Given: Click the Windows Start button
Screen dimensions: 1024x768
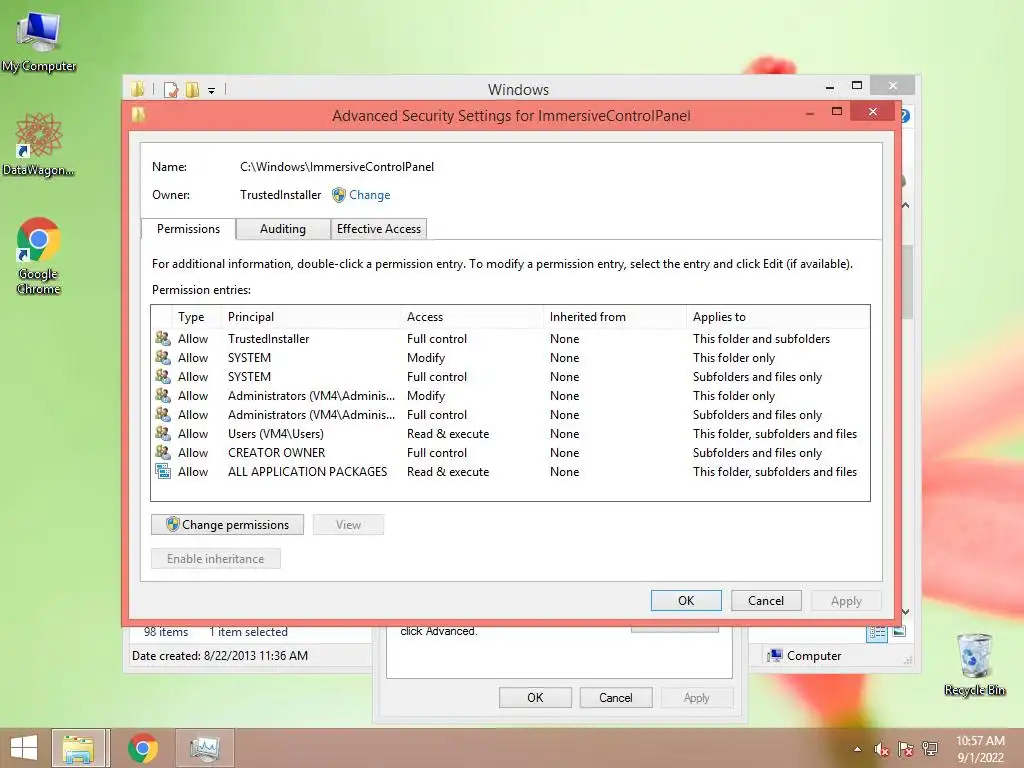Looking at the screenshot, I should tap(24, 748).
